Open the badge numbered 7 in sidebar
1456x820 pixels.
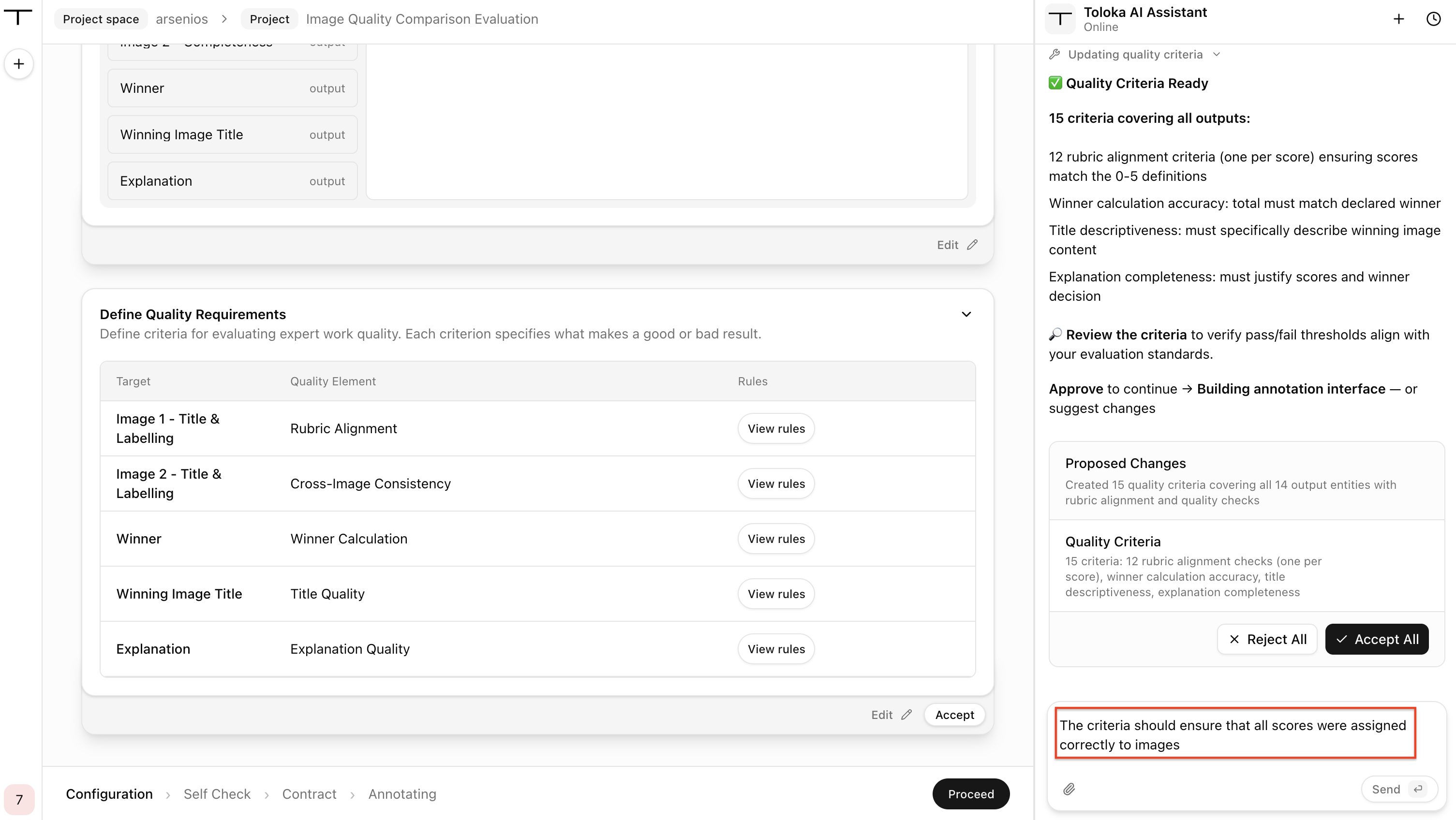tap(19, 799)
